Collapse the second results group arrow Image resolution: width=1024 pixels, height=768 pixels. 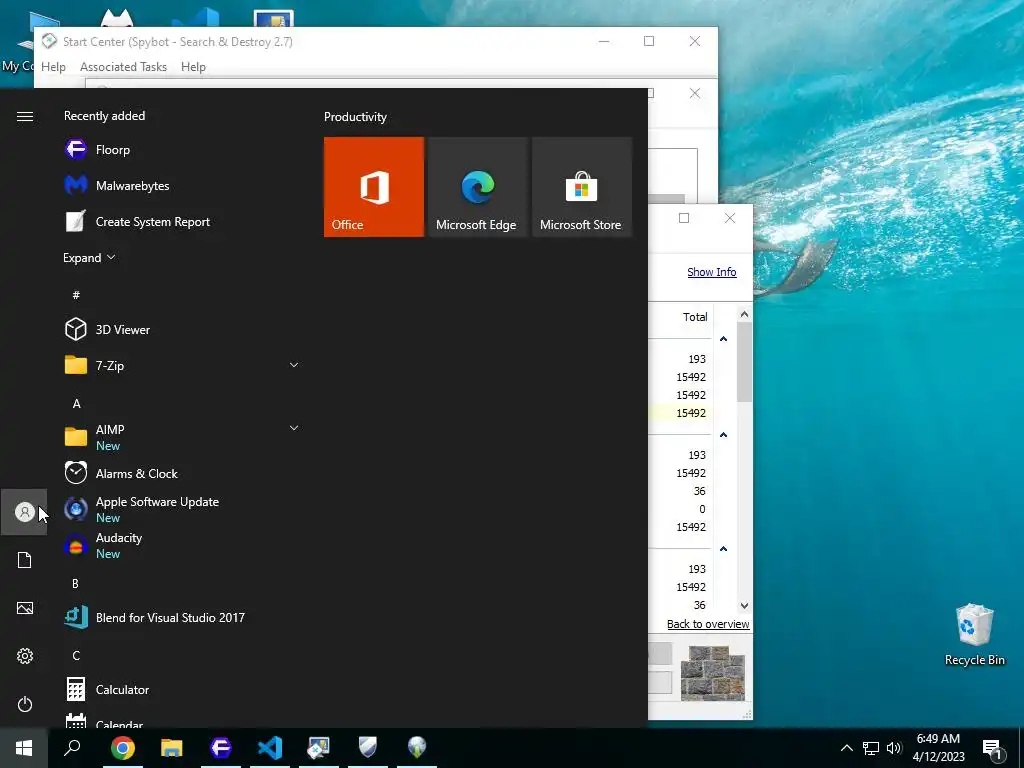[724, 435]
